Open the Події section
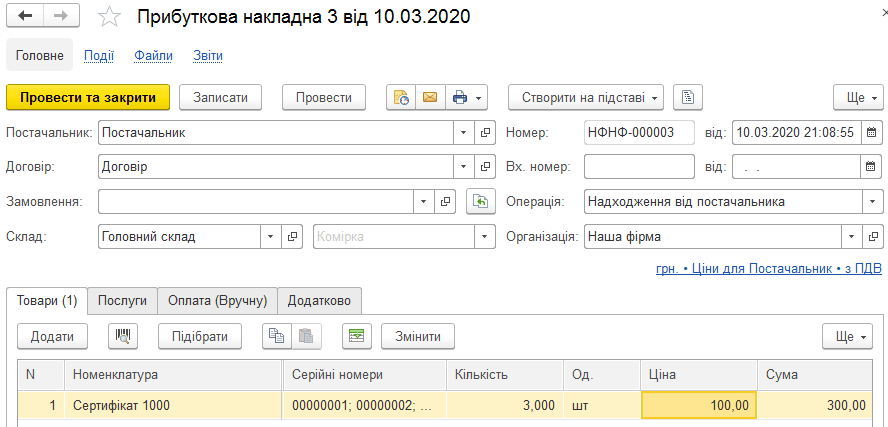Image resolution: width=888 pixels, height=427 pixels. (x=99, y=55)
